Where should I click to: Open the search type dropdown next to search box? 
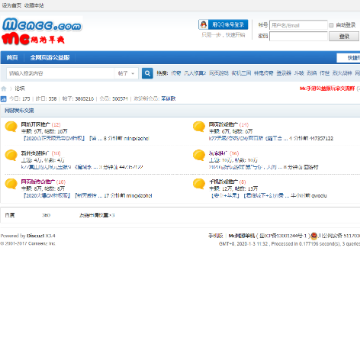coord(126,73)
